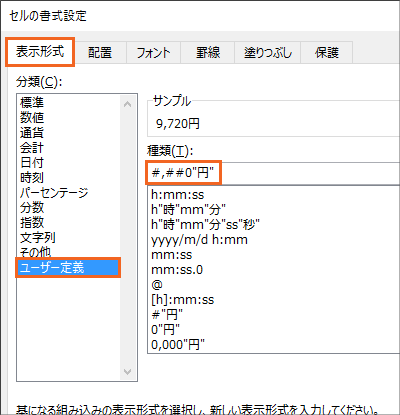400x415 pixels.
Task: Click the 表示形式 tab
Action: point(40,52)
